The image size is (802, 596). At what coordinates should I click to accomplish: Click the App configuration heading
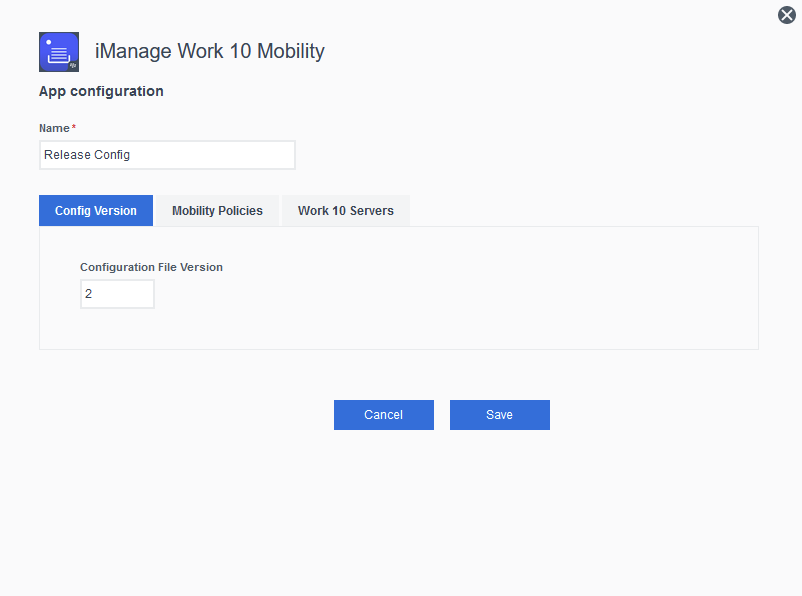coord(101,91)
